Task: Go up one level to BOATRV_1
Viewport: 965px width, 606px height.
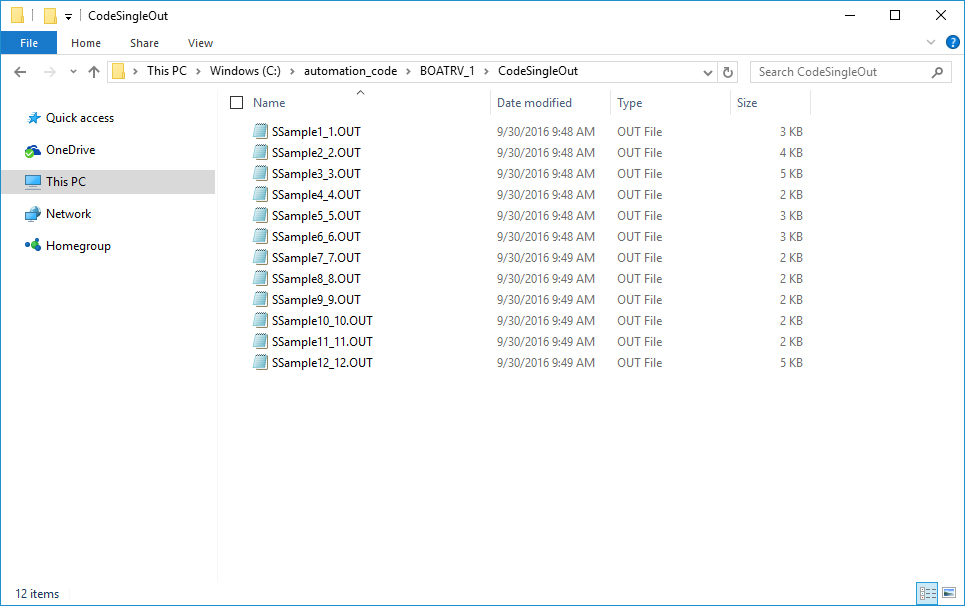Action: (94, 71)
